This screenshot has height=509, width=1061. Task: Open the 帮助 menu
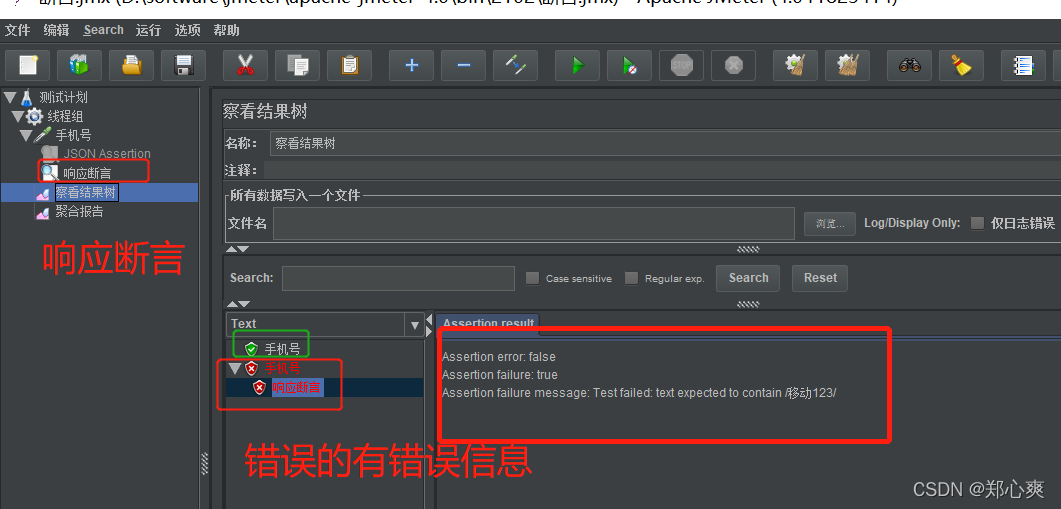point(226,30)
